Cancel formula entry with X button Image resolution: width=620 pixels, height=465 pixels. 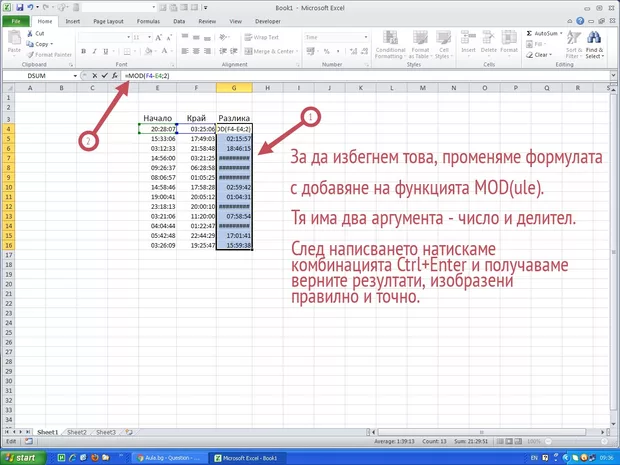coord(95,76)
